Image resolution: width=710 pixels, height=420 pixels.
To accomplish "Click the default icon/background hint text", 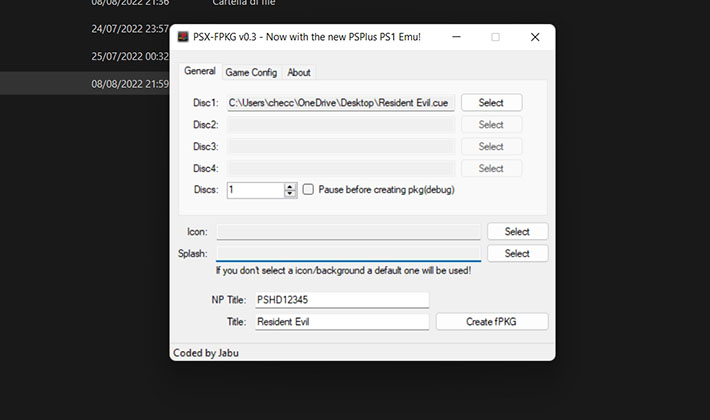I will click(x=344, y=271).
